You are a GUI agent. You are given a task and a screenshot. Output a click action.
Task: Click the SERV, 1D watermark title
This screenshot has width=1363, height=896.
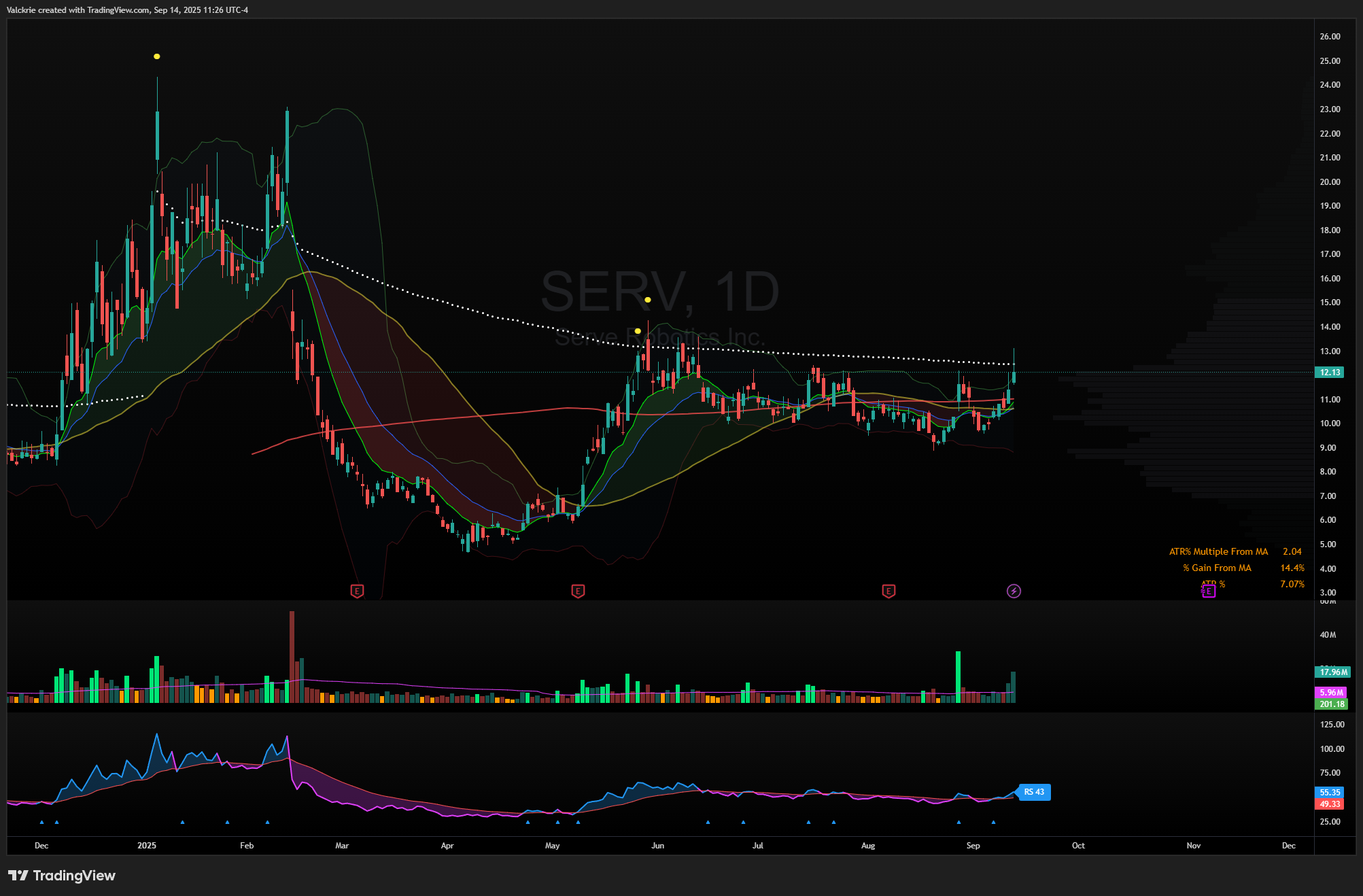coord(659,292)
